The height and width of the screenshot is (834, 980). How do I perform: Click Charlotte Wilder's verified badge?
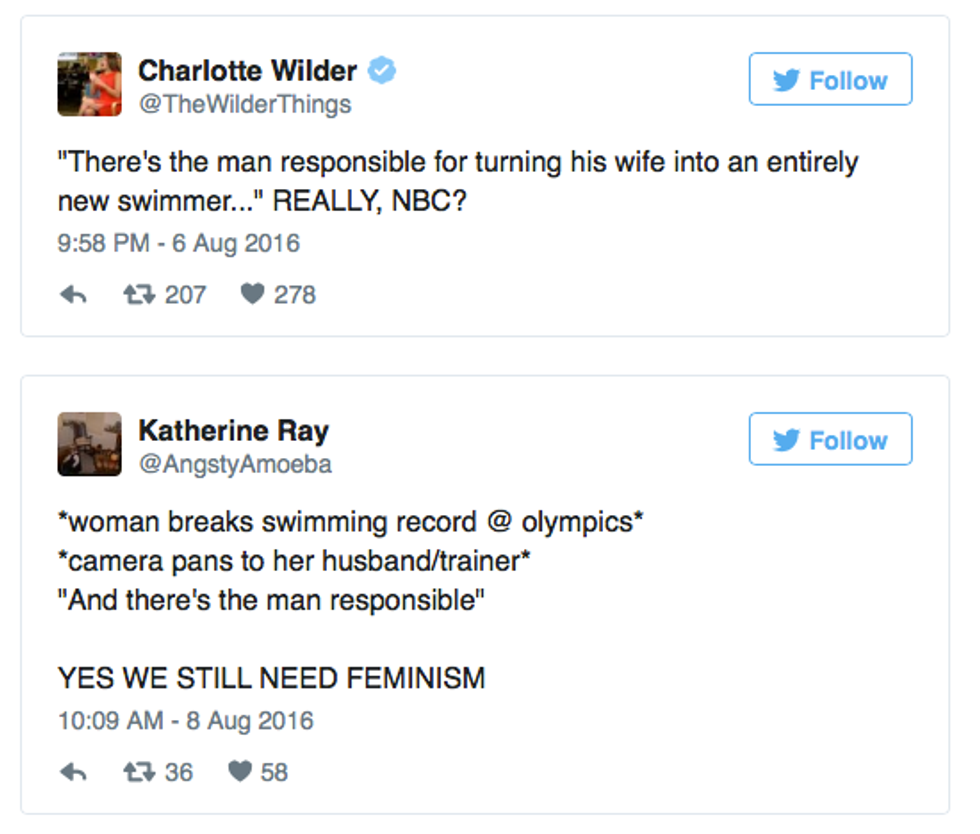click(x=382, y=71)
